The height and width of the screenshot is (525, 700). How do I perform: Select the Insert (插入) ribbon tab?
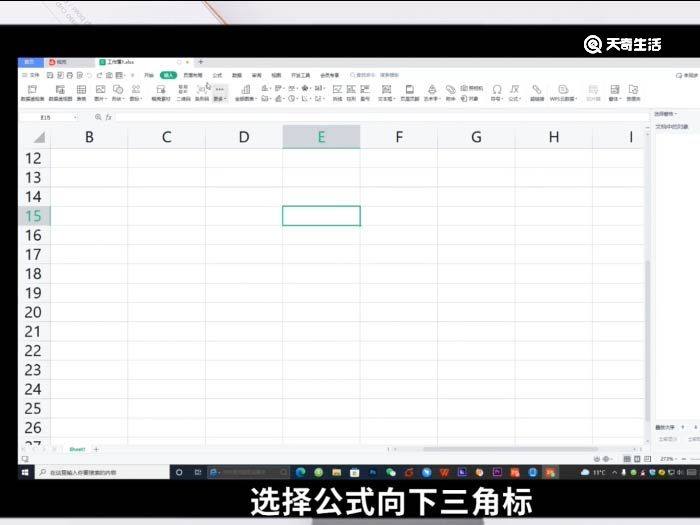[168, 75]
